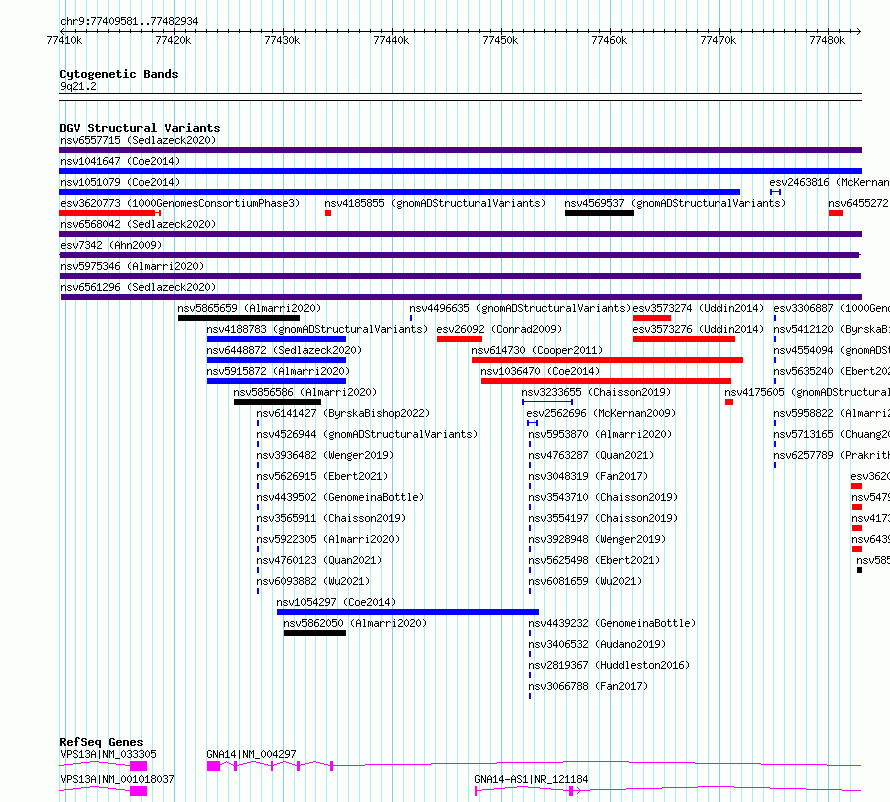Click the nsv1051079 (Coe2014) blue variant bar

click(x=400, y=192)
